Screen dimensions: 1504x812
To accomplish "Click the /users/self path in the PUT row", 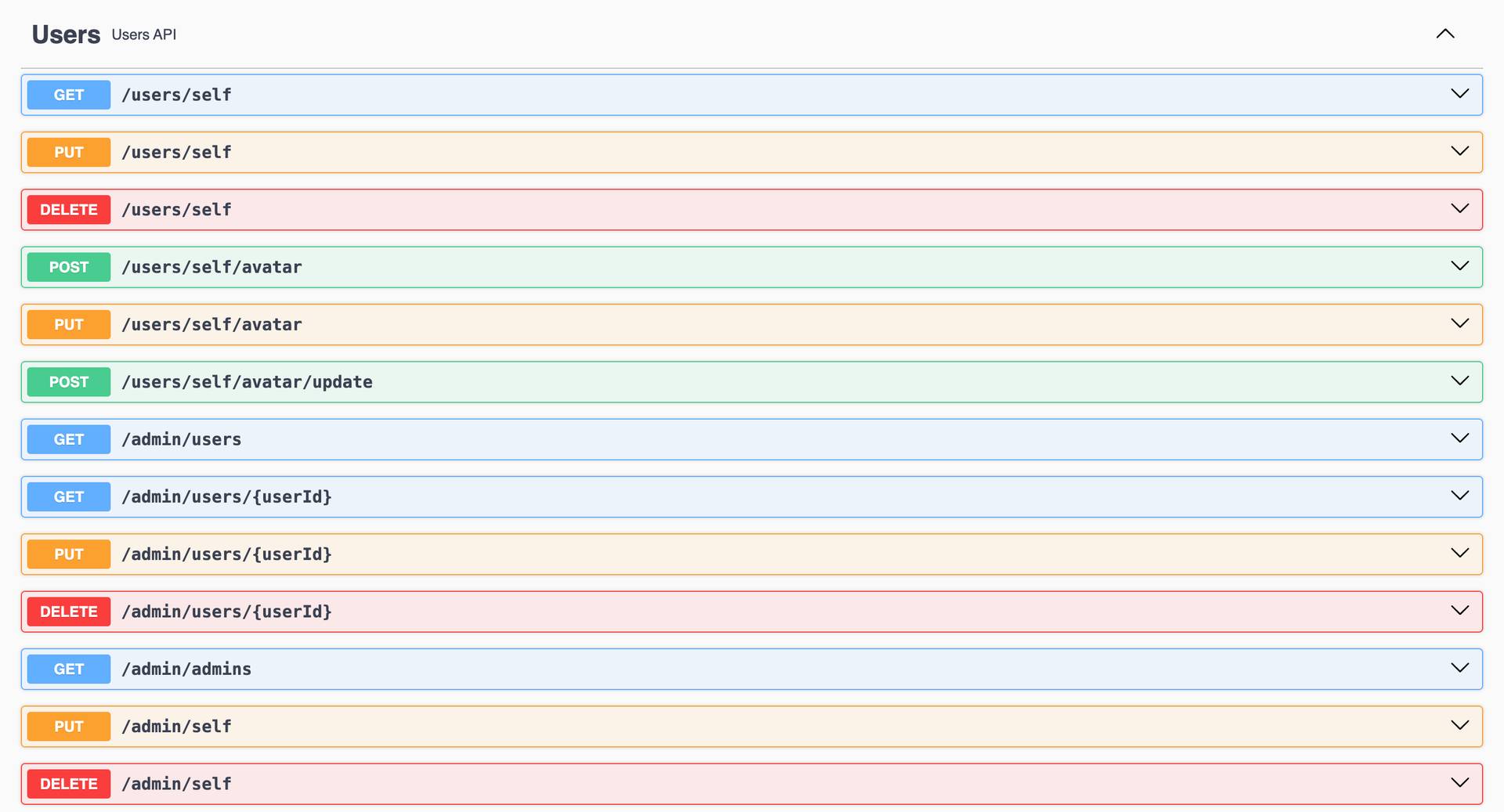I will (x=176, y=152).
